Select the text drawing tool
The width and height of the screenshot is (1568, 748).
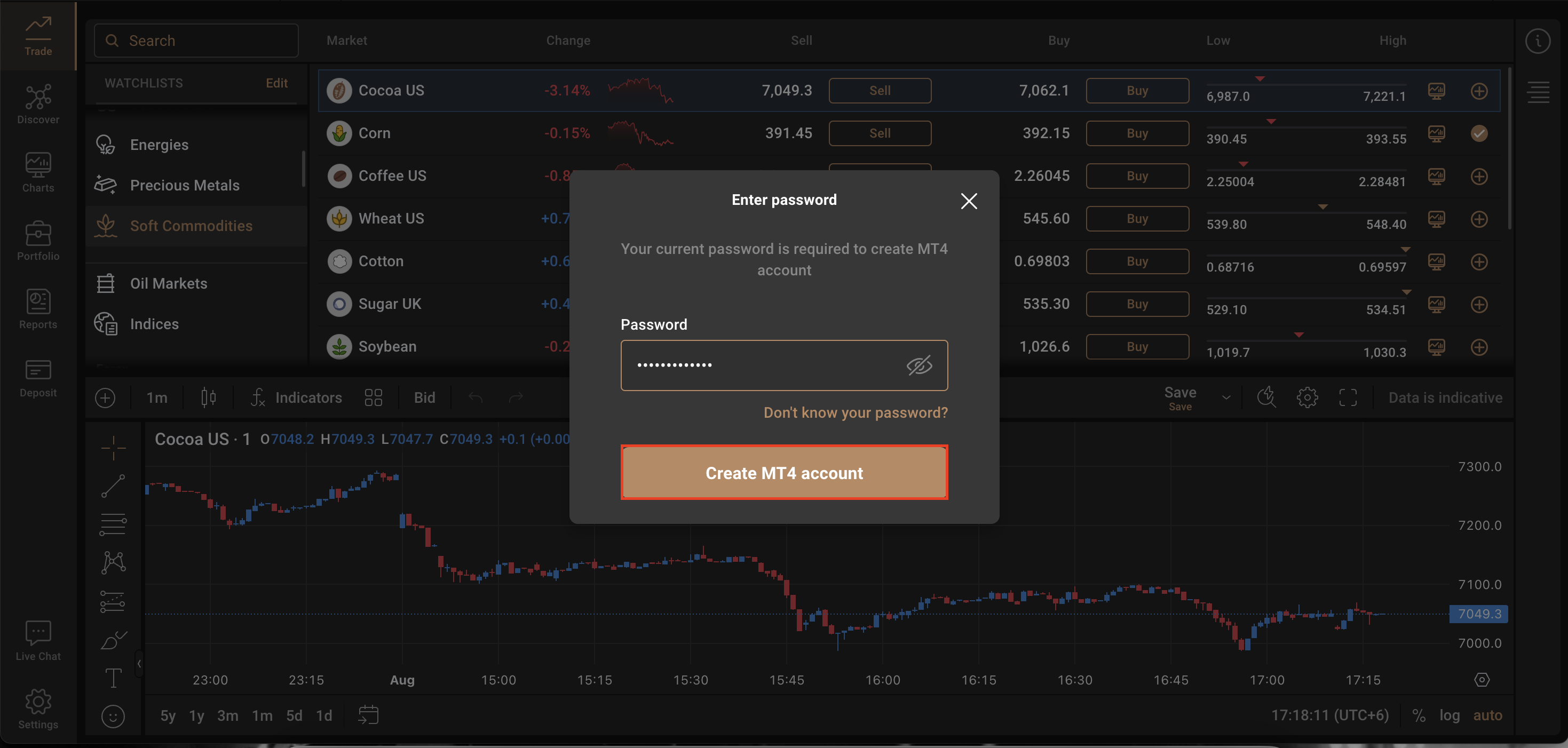click(113, 678)
